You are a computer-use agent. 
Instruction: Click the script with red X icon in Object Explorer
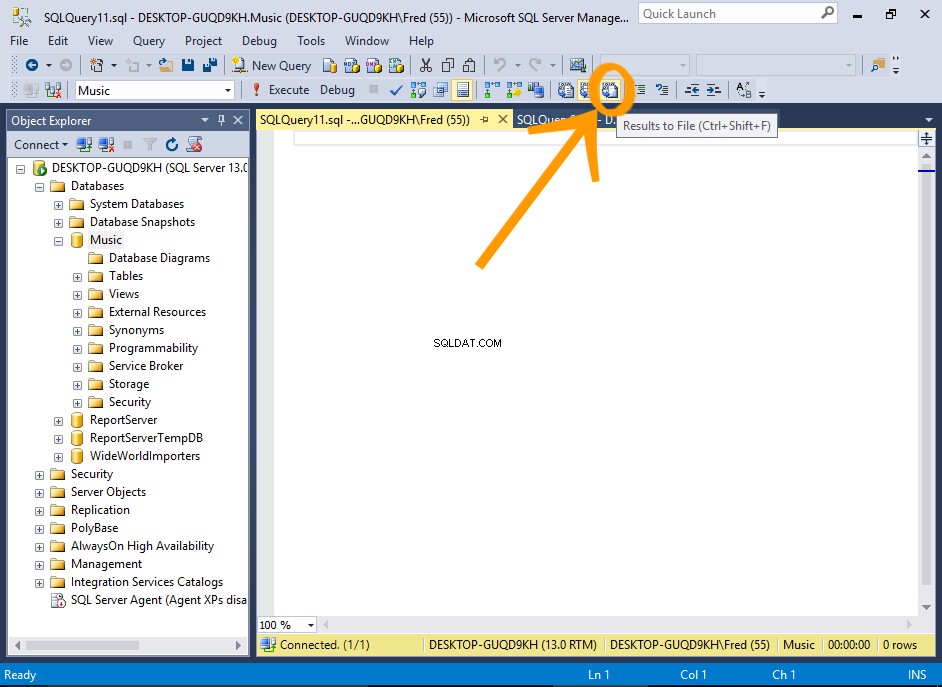(x=194, y=144)
